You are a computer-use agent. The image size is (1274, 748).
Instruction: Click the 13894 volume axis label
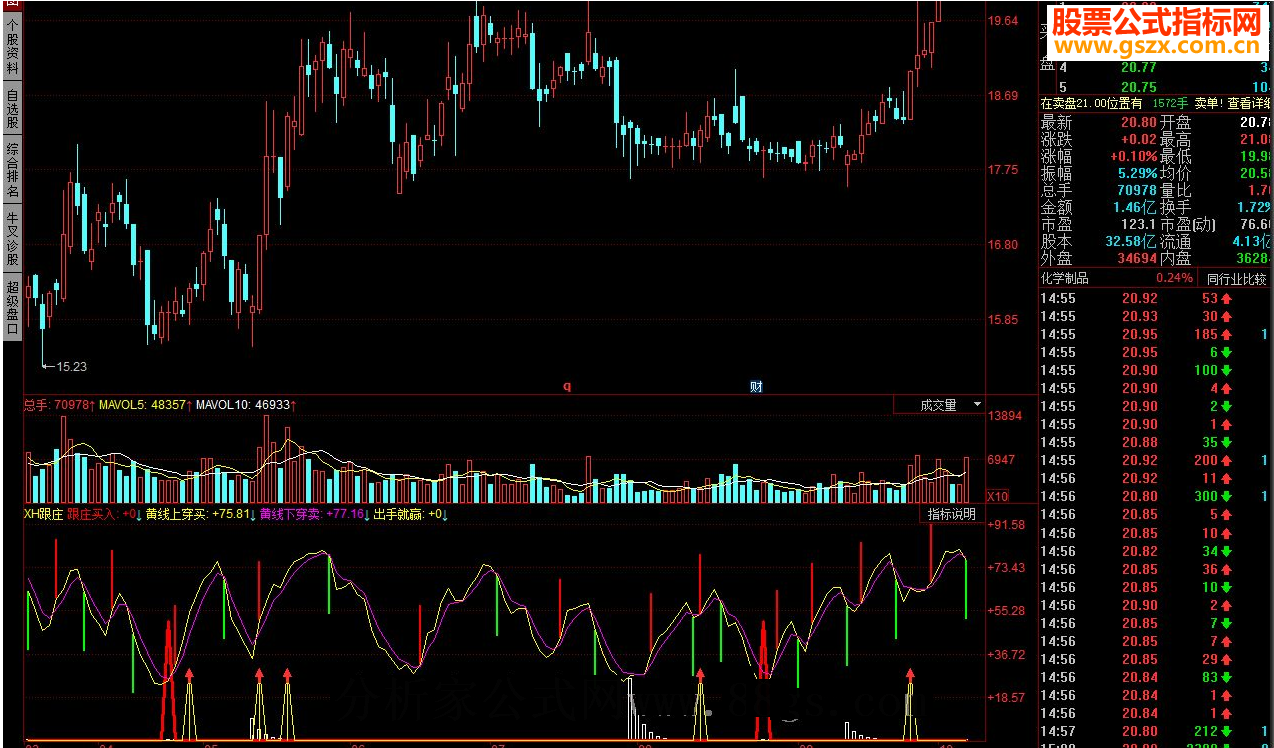(x=1004, y=415)
